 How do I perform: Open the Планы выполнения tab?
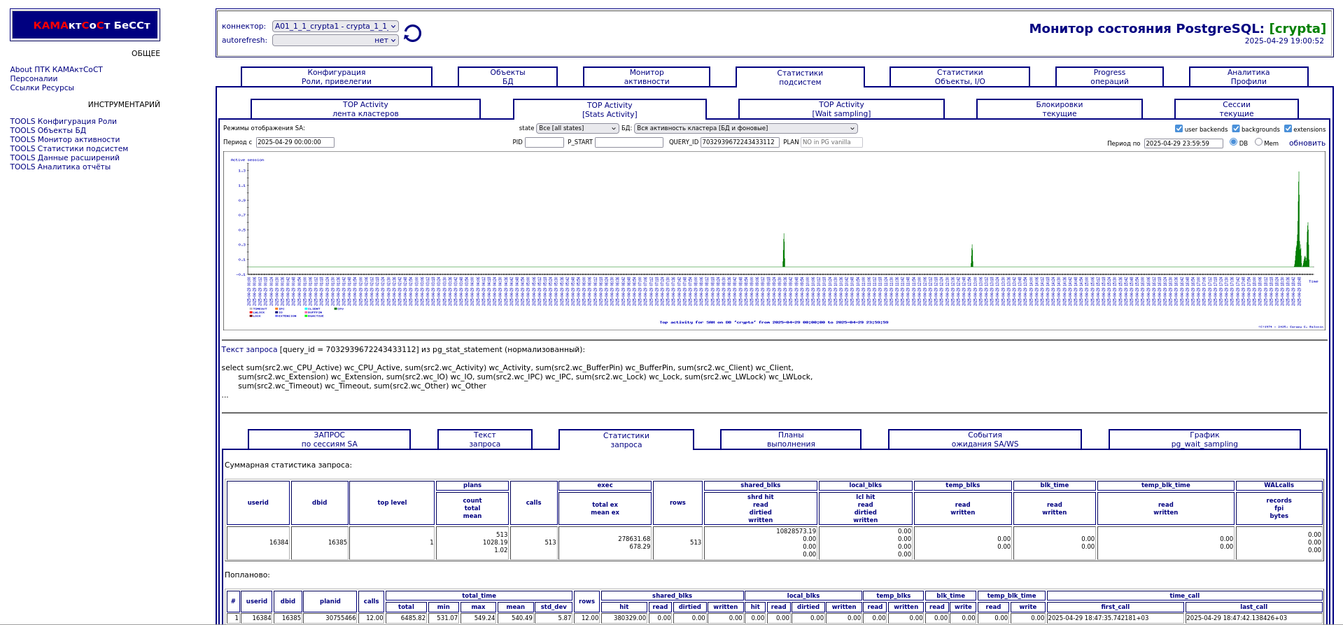point(790,439)
